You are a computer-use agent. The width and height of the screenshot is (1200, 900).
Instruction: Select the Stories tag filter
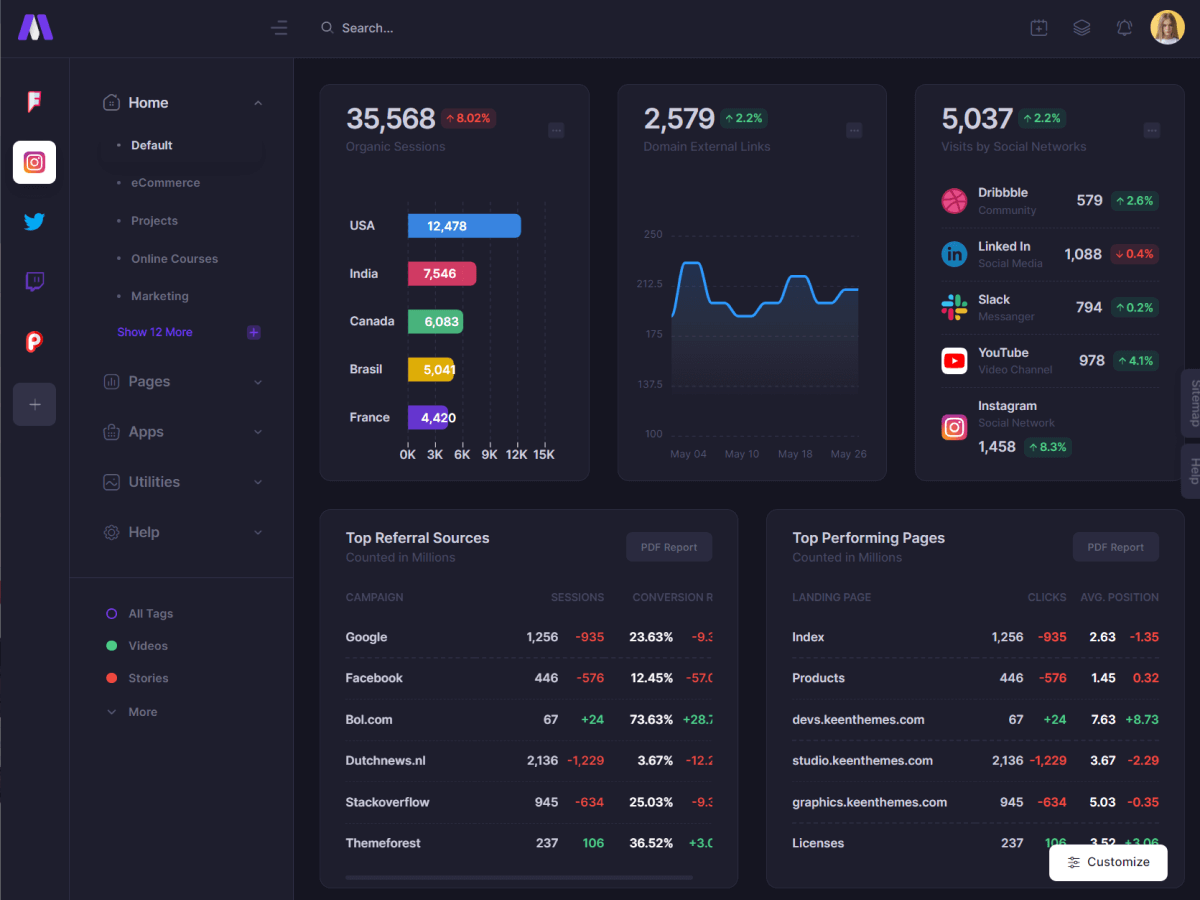(x=148, y=678)
